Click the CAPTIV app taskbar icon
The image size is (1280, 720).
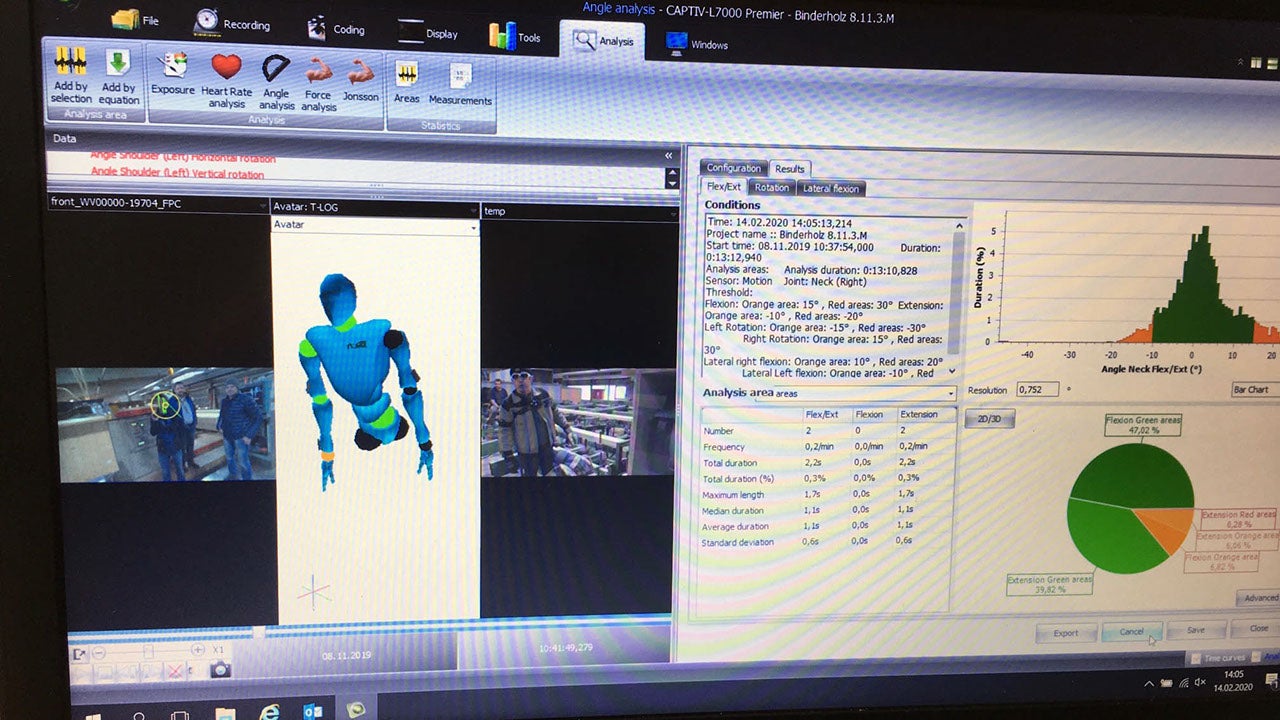tap(356, 711)
